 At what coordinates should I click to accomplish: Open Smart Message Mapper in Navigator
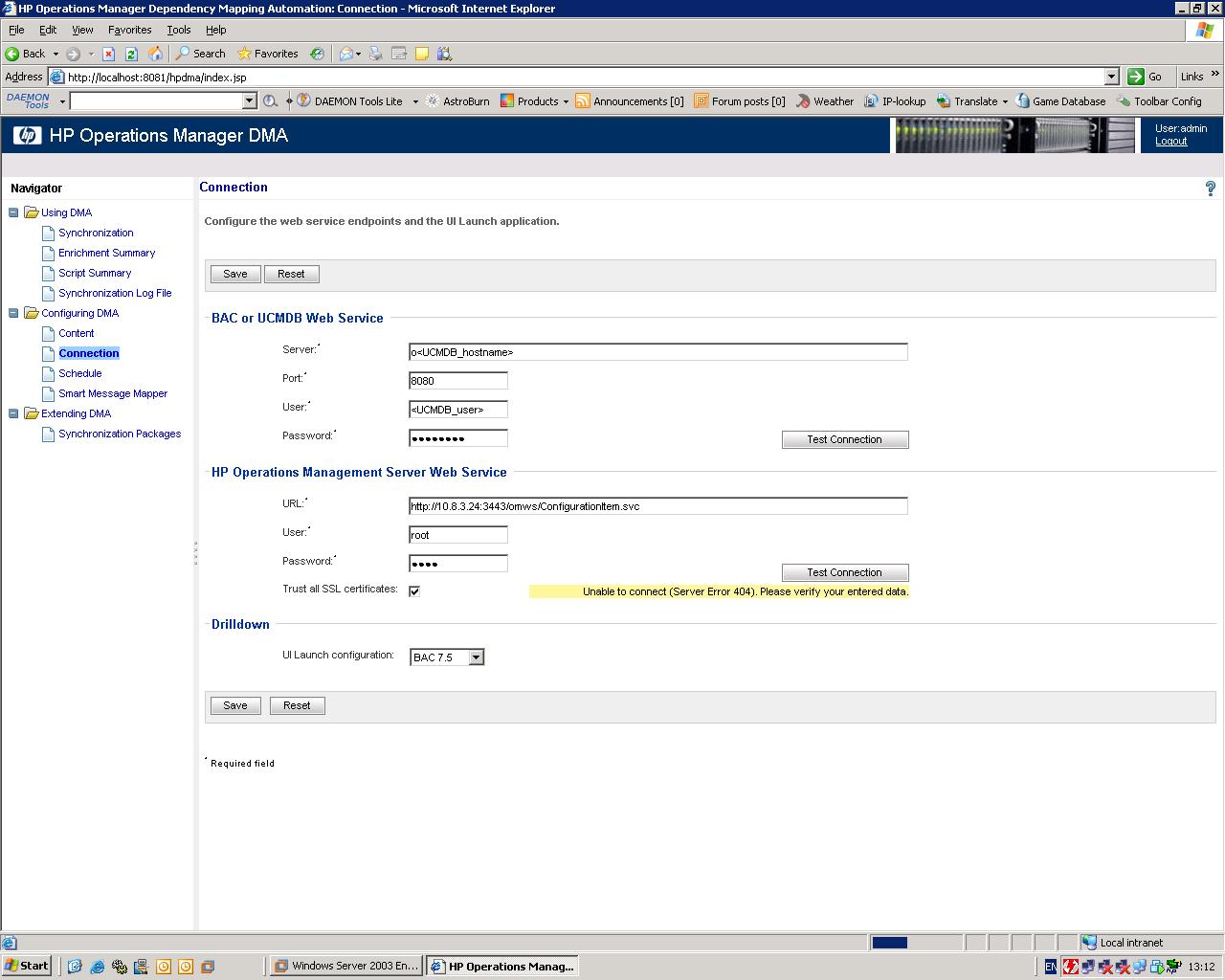(x=113, y=393)
